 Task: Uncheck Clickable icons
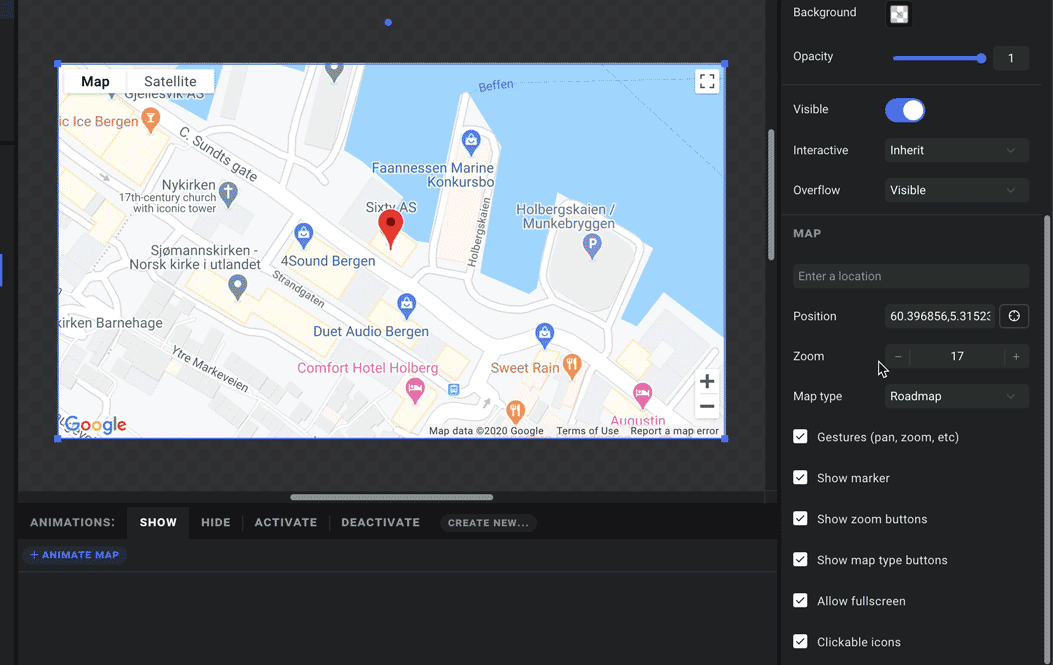coord(800,641)
